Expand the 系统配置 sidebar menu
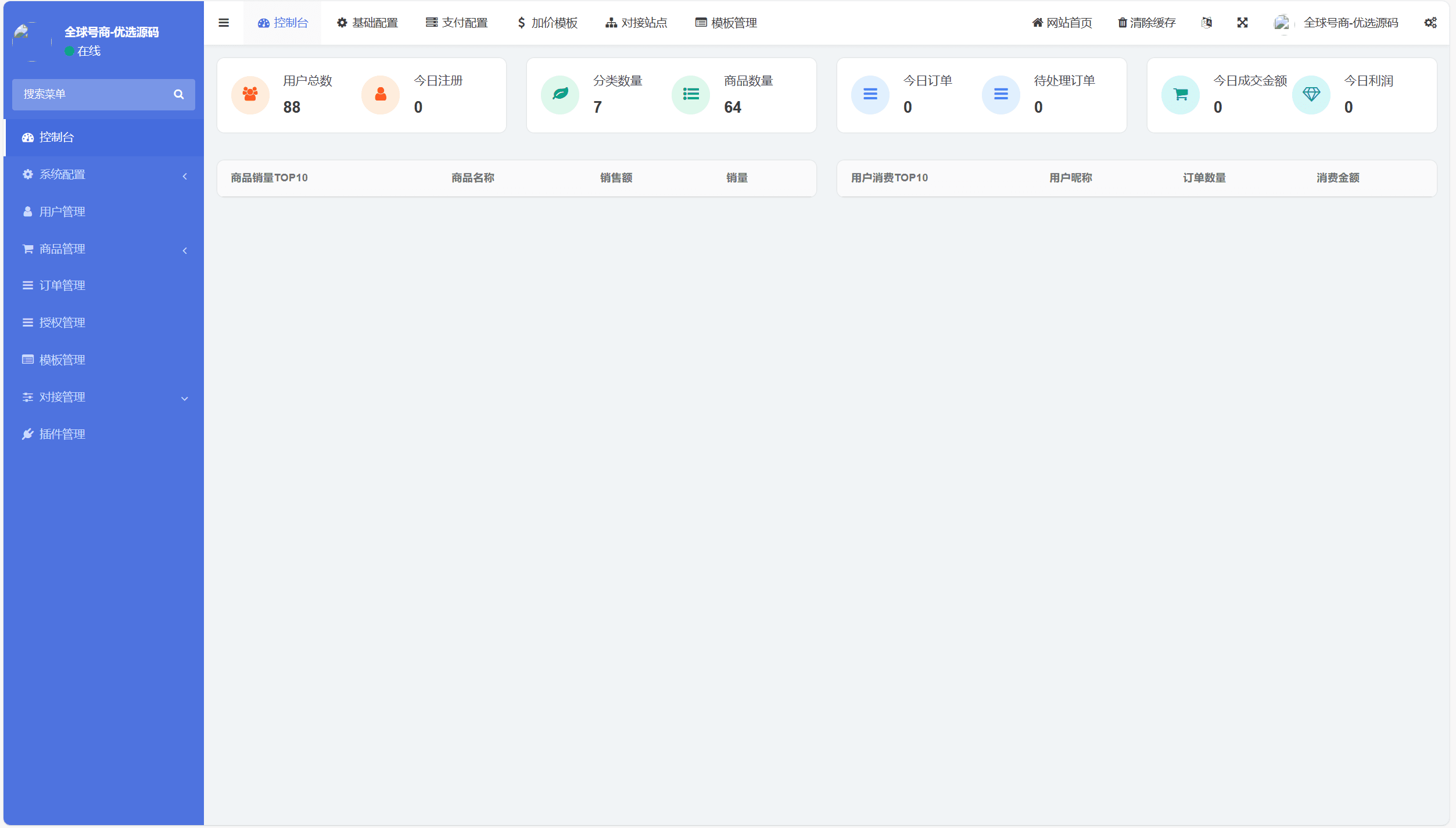The height and width of the screenshot is (828, 1456). coord(103,174)
